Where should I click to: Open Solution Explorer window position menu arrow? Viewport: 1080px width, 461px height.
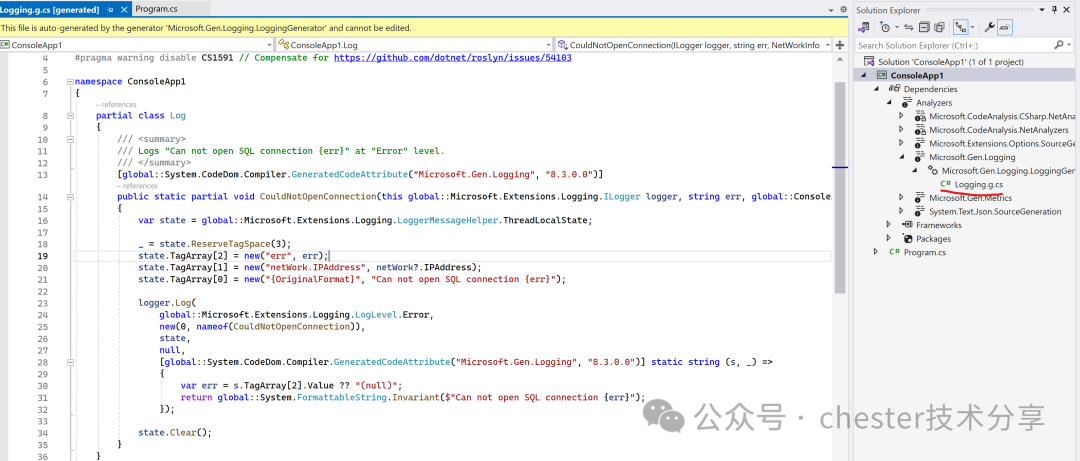(1043, 10)
